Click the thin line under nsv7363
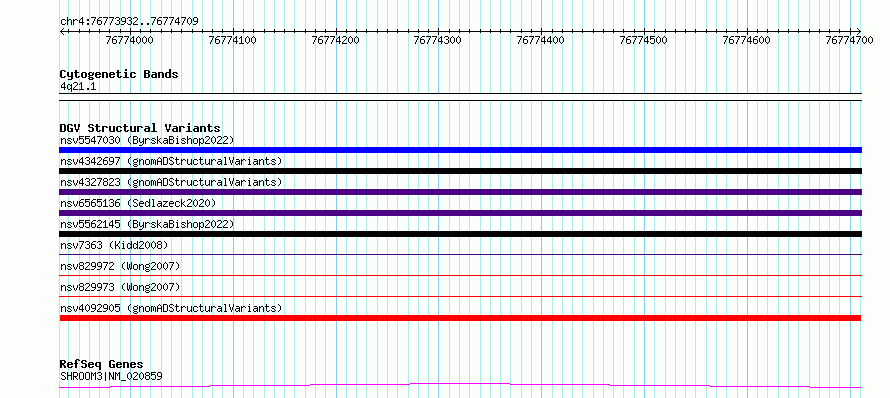Viewport: 890px width, 398px height. (460, 254)
